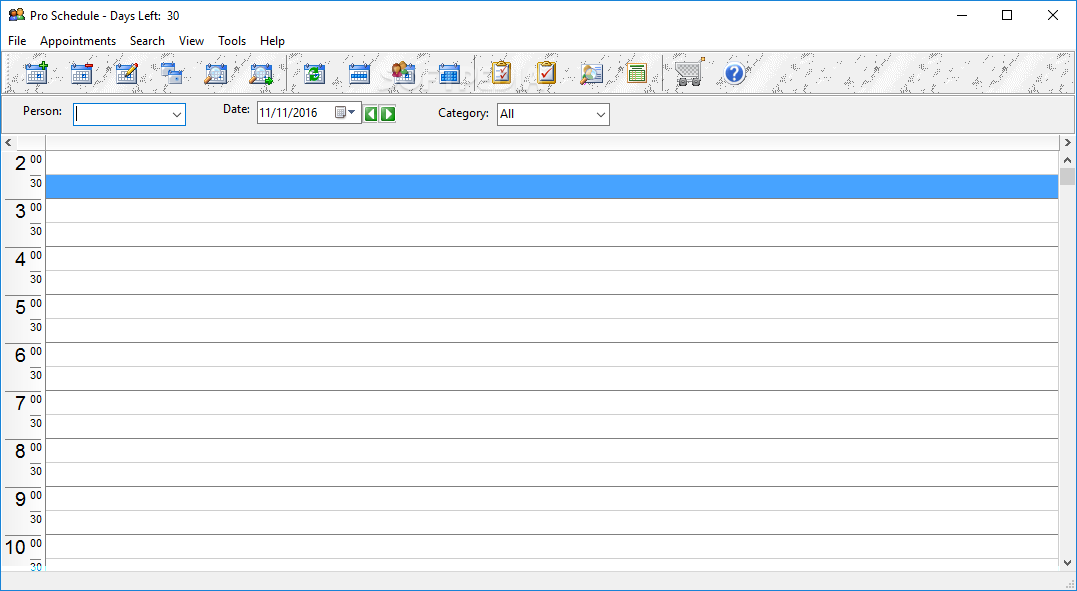Open the Search menu
The height and width of the screenshot is (591, 1077).
(x=147, y=41)
